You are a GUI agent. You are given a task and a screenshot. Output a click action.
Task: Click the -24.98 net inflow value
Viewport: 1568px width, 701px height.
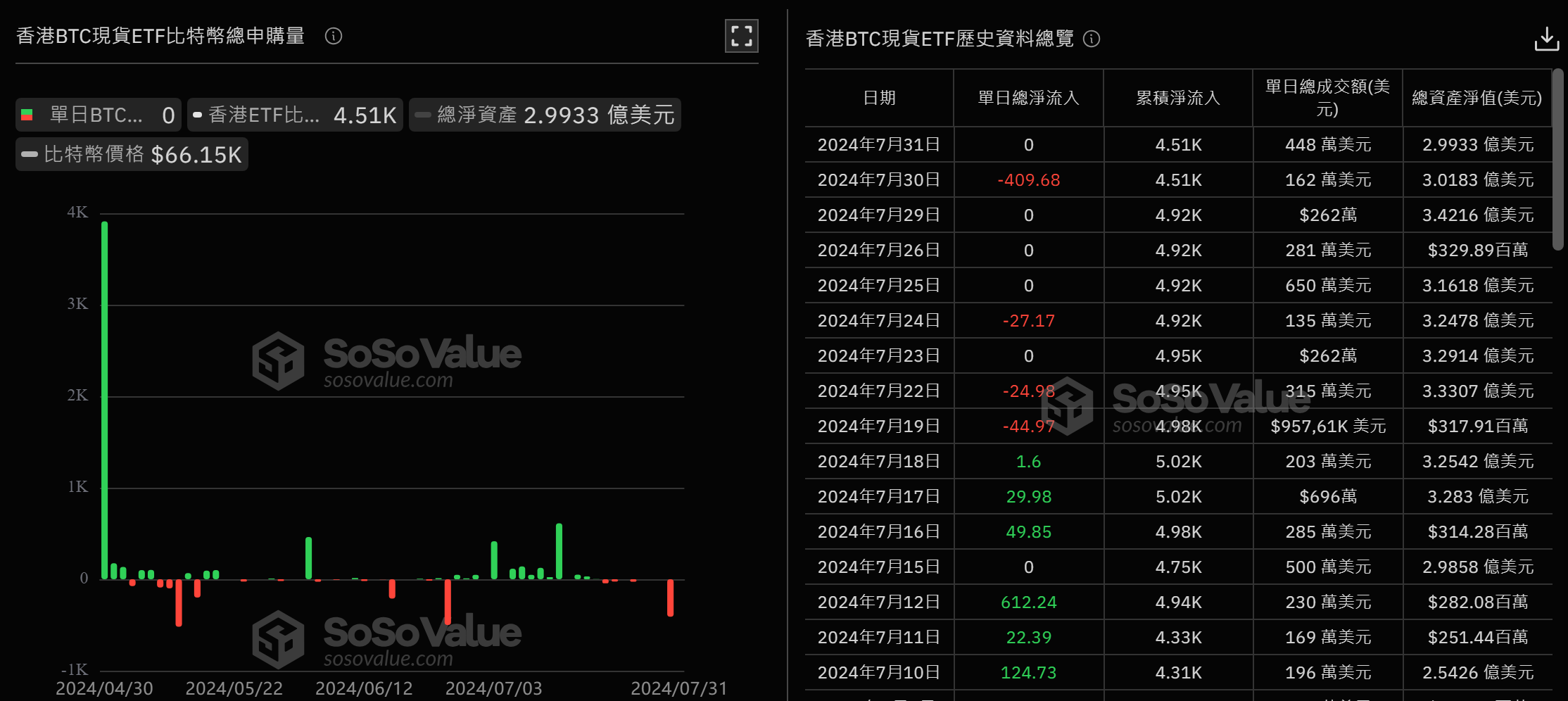point(1028,391)
